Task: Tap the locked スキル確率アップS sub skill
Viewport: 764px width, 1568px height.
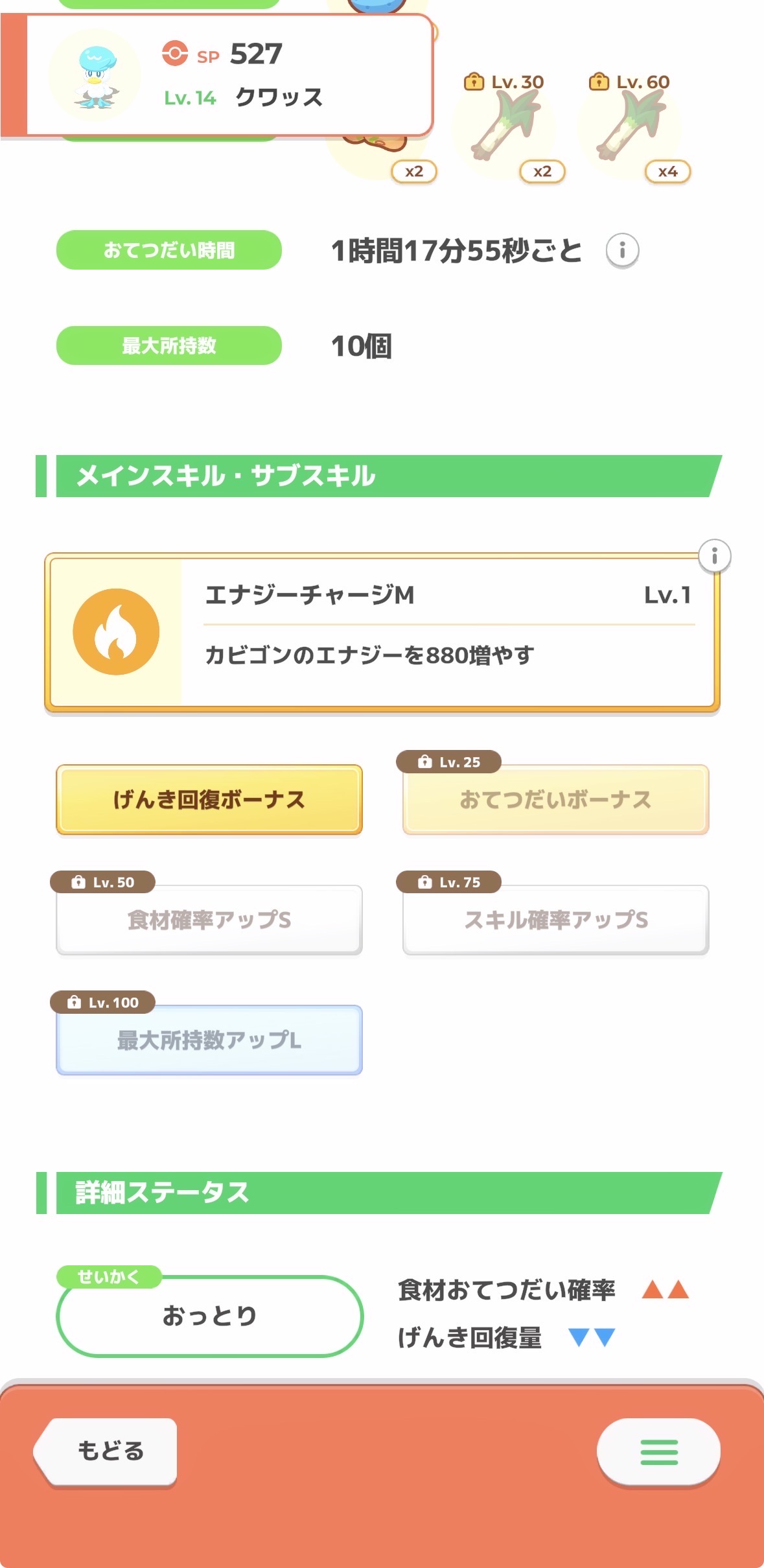Action: 555,920
